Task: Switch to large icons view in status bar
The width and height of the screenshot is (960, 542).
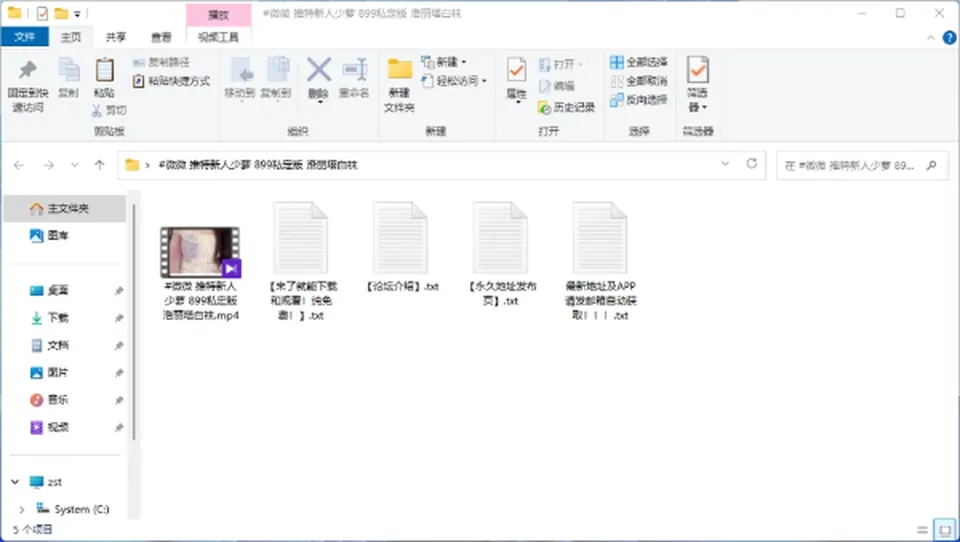Action: [945, 530]
